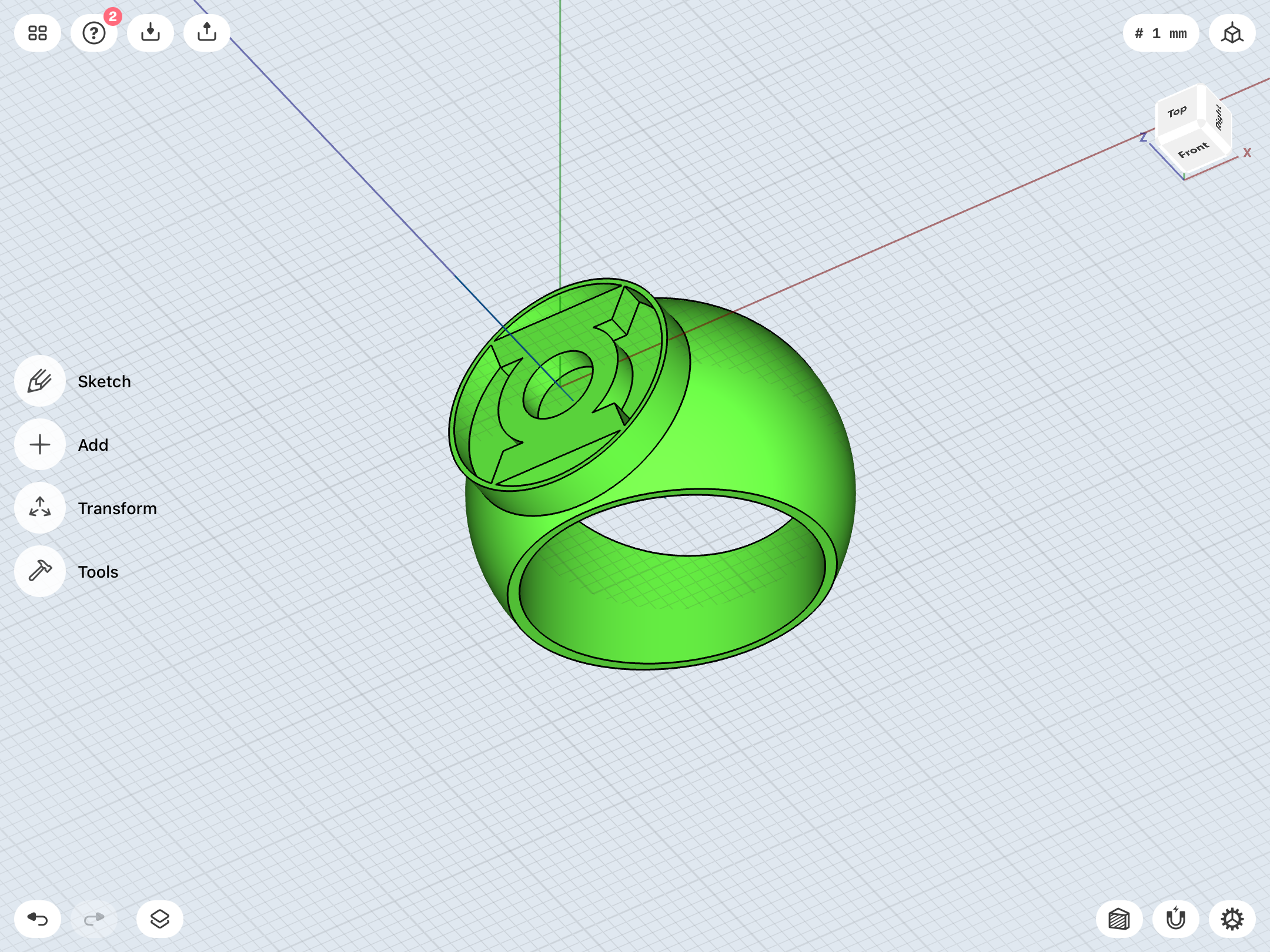Click the red 2 notification badge
The width and height of the screenshot is (1270, 952).
[113, 16]
